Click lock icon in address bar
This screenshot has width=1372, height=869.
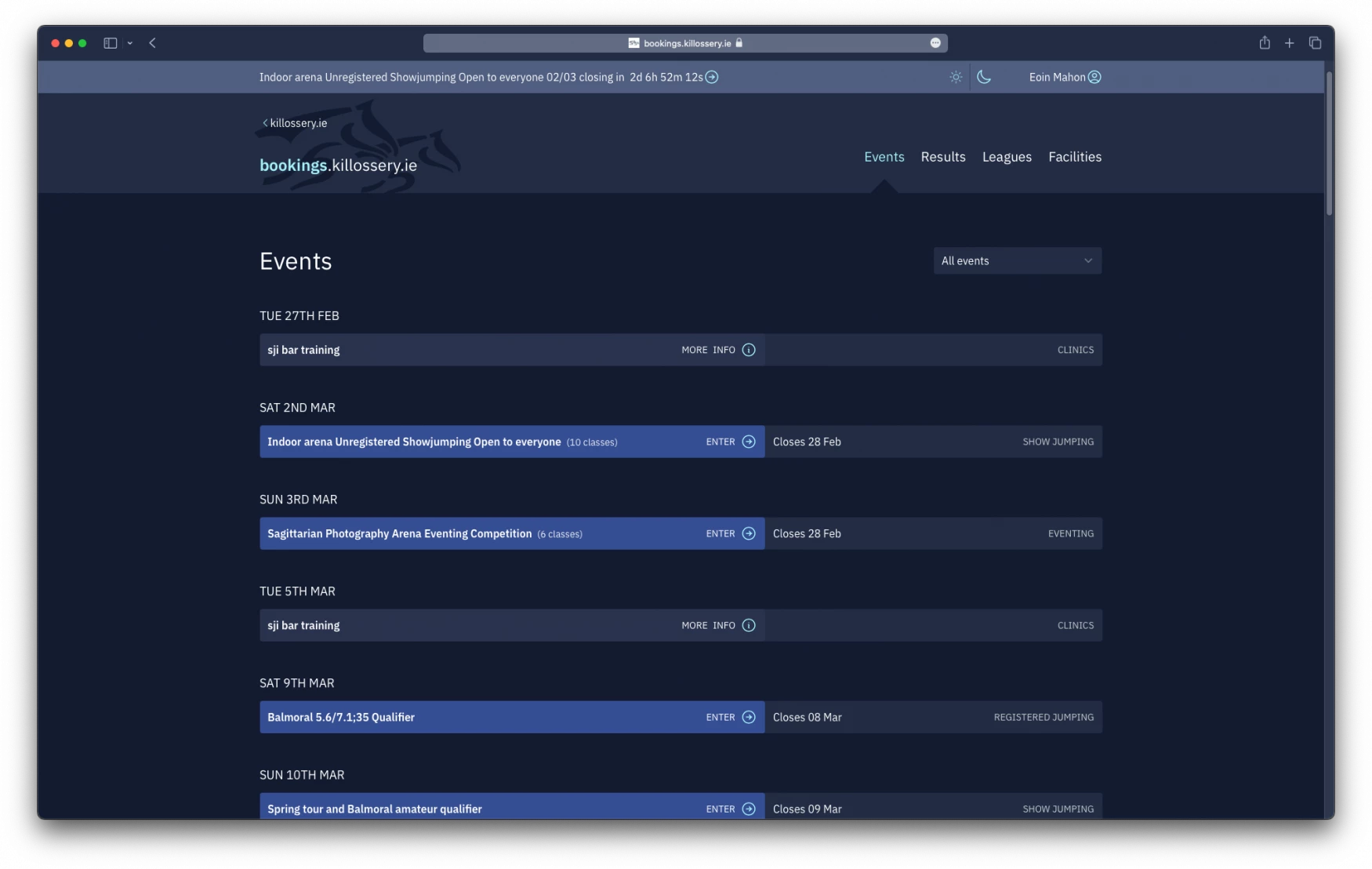[739, 43]
